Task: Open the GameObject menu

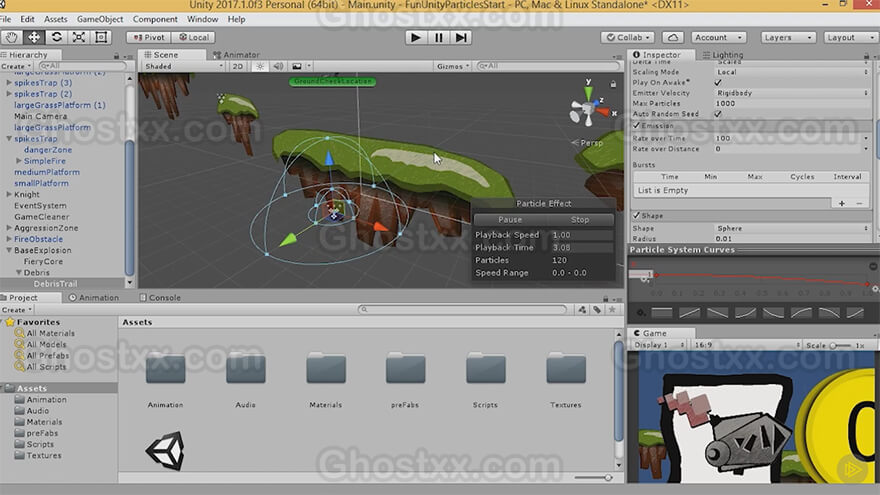Action: pyautogui.click(x=100, y=19)
